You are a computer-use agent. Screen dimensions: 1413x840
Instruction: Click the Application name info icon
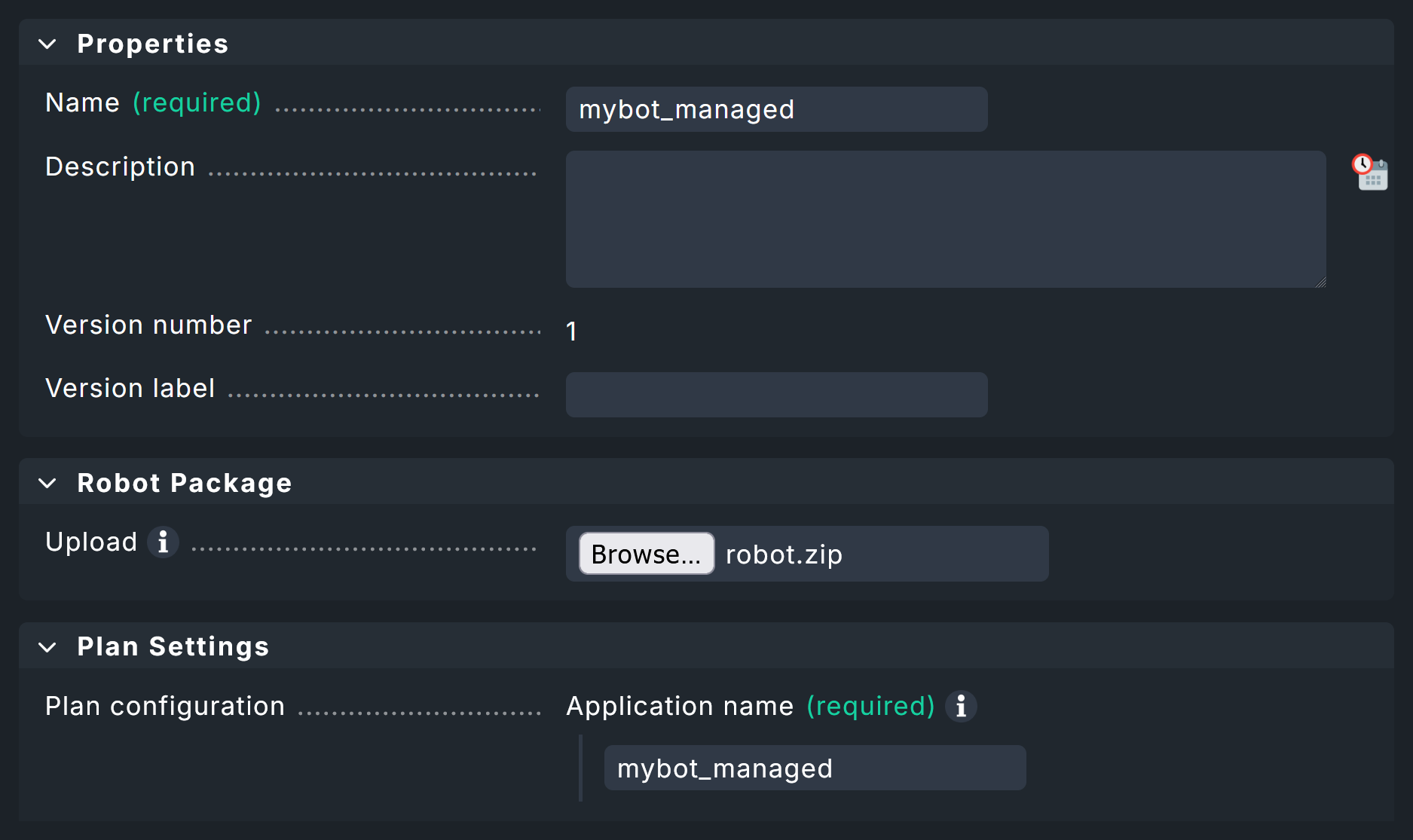click(x=961, y=707)
